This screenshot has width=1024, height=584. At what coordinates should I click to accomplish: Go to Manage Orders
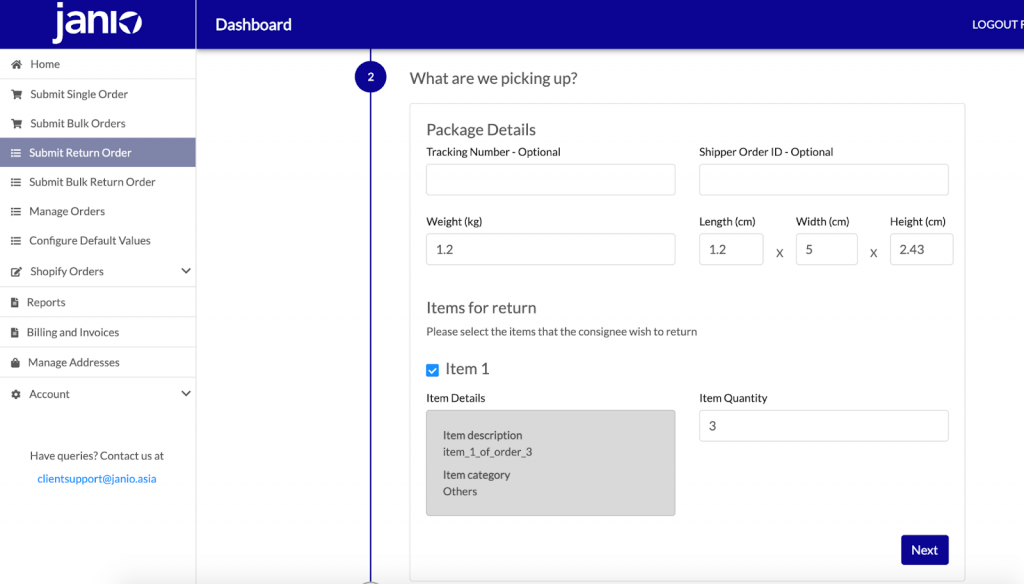(98, 211)
